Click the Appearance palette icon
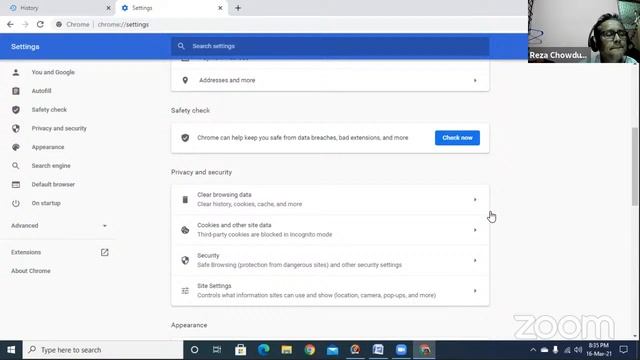The height and width of the screenshot is (360, 640). tap(16, 147)
